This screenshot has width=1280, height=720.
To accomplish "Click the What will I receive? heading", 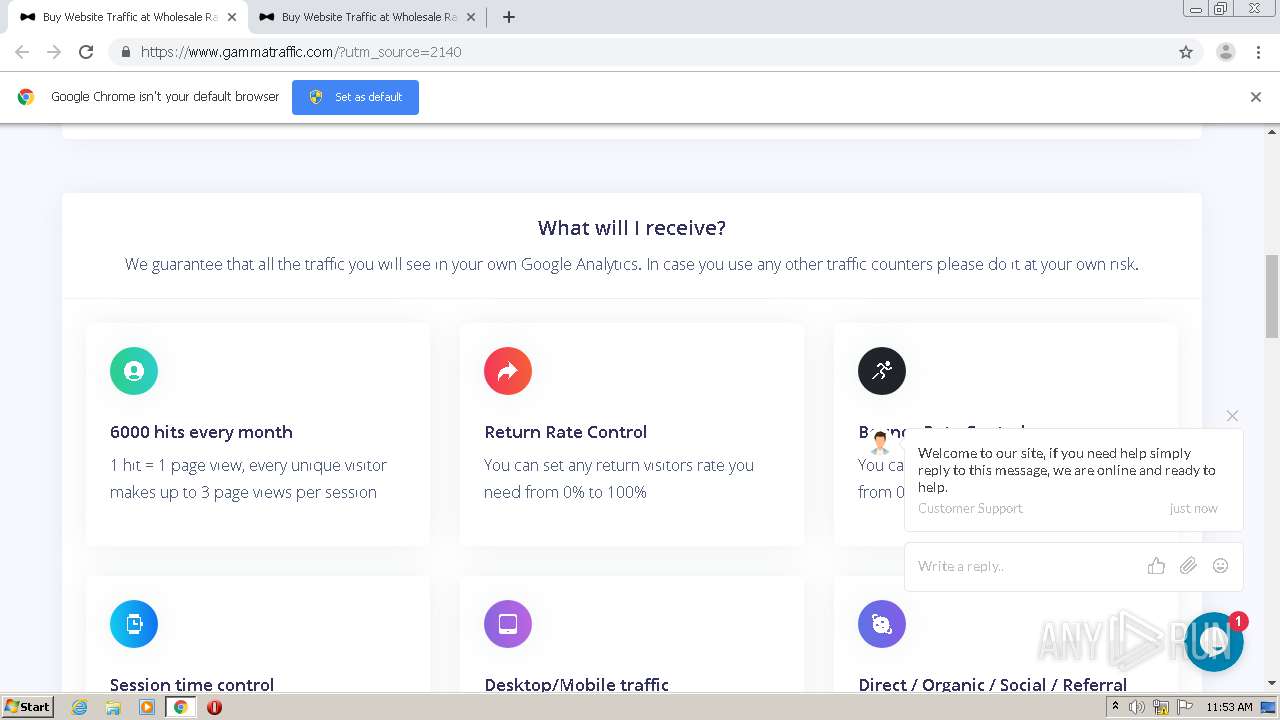I will pyautogui.click(x=632, y=228).
